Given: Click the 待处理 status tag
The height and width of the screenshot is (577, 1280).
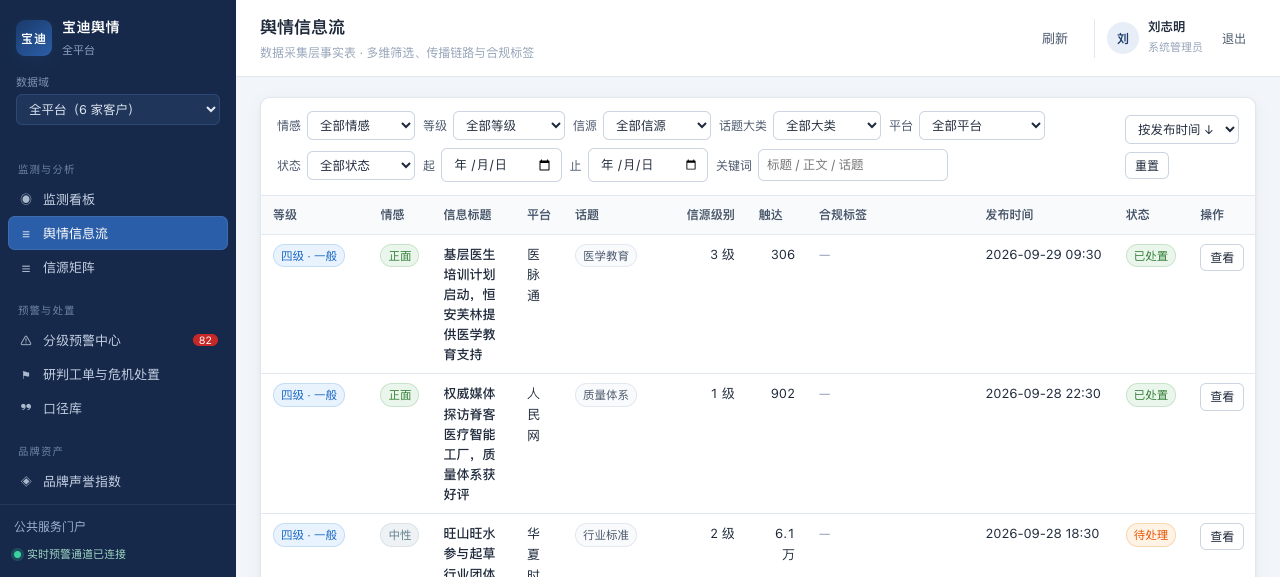Looking at the screenshot, I should click(x=1151, y=535).
